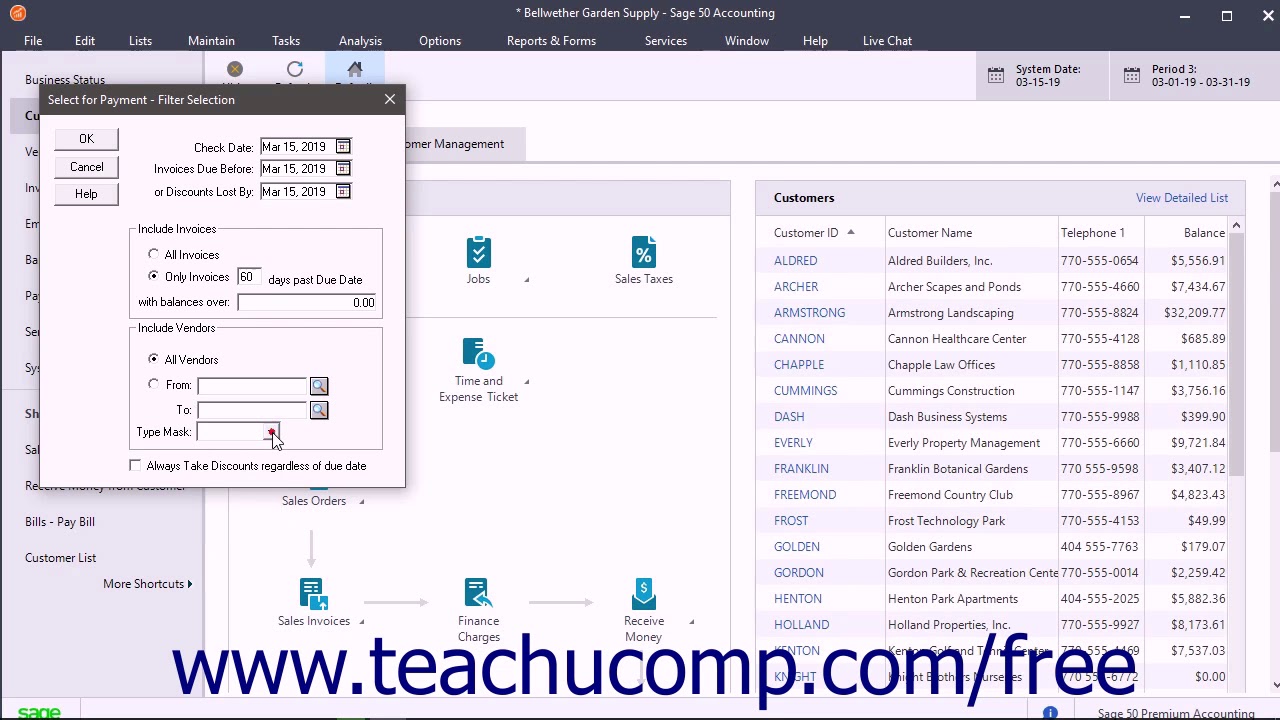This screenshot has width=1280, height=720.
Task: Expand the Sales Invoices dropdown arrow
Action: [x=361, y=621]
